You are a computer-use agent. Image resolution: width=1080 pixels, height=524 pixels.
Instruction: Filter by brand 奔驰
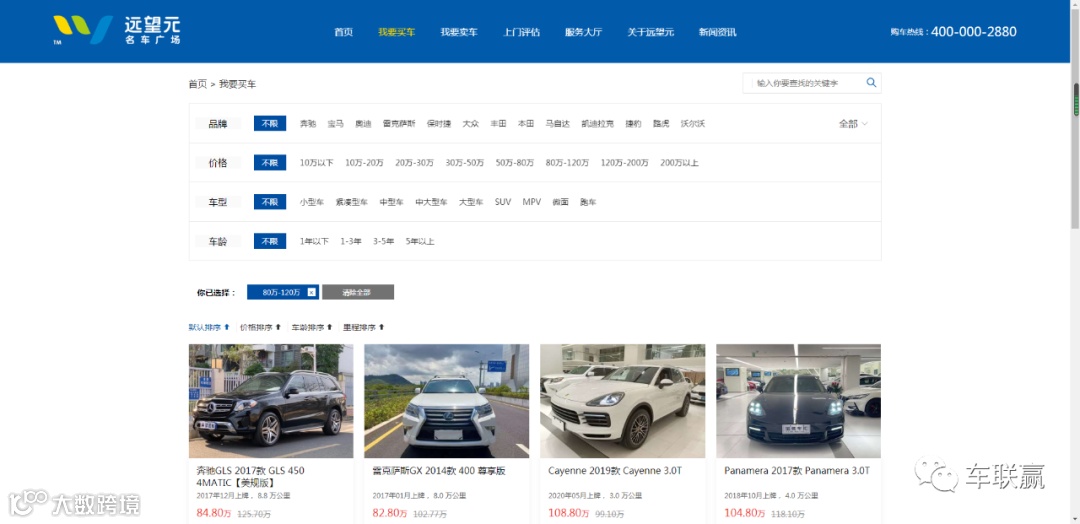[x=308, y=124]
